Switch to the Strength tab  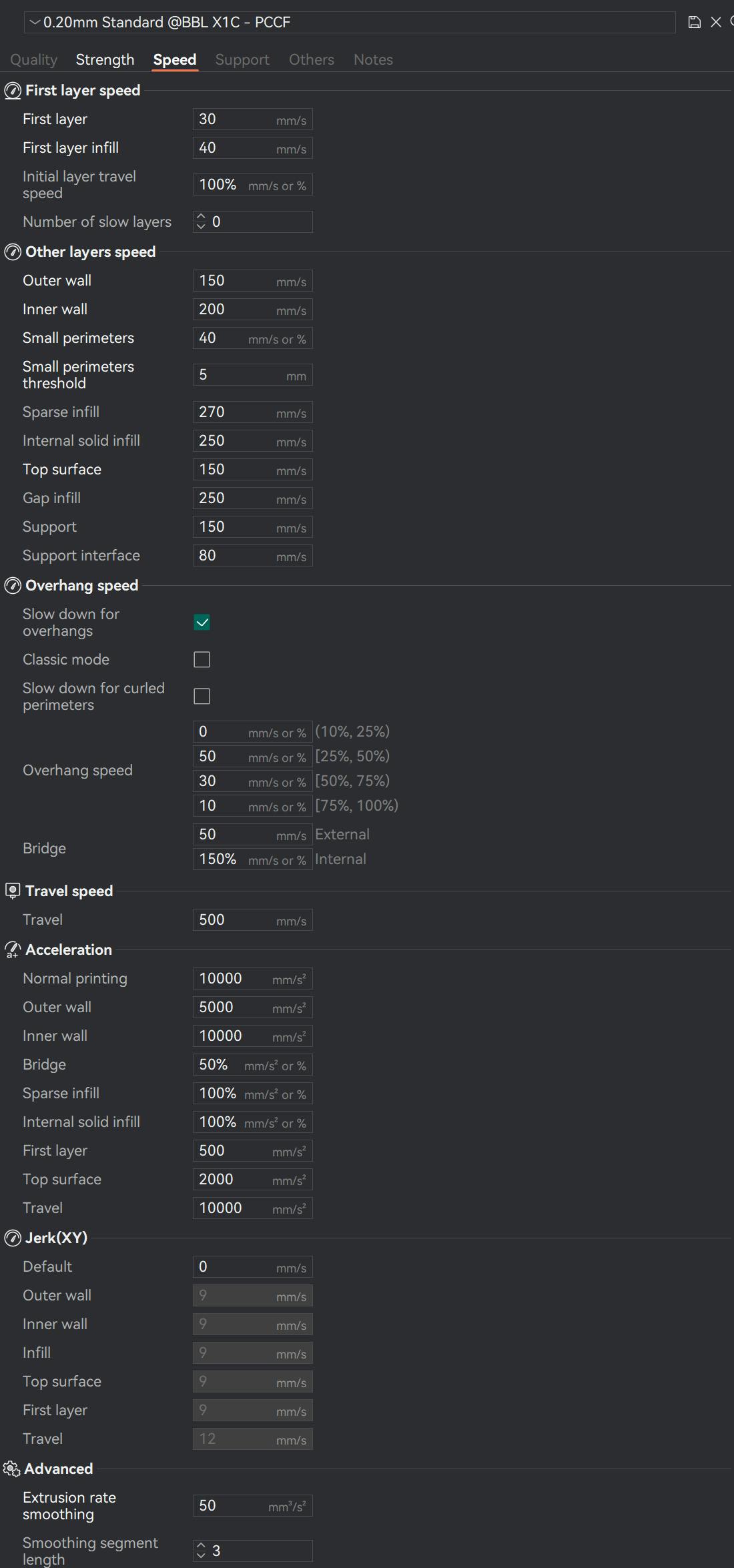point(105,60)
